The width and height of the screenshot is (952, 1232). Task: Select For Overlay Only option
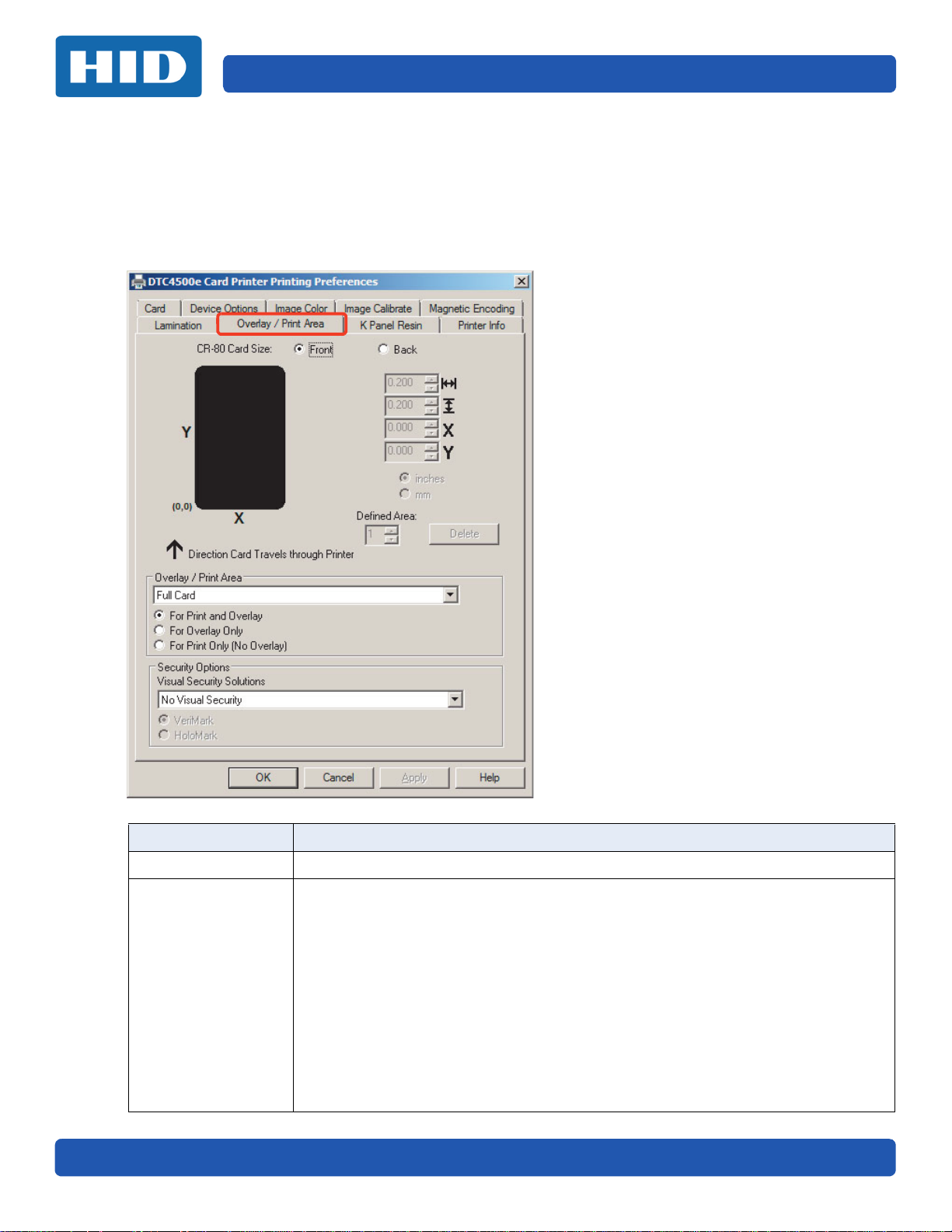click(159, 630)
